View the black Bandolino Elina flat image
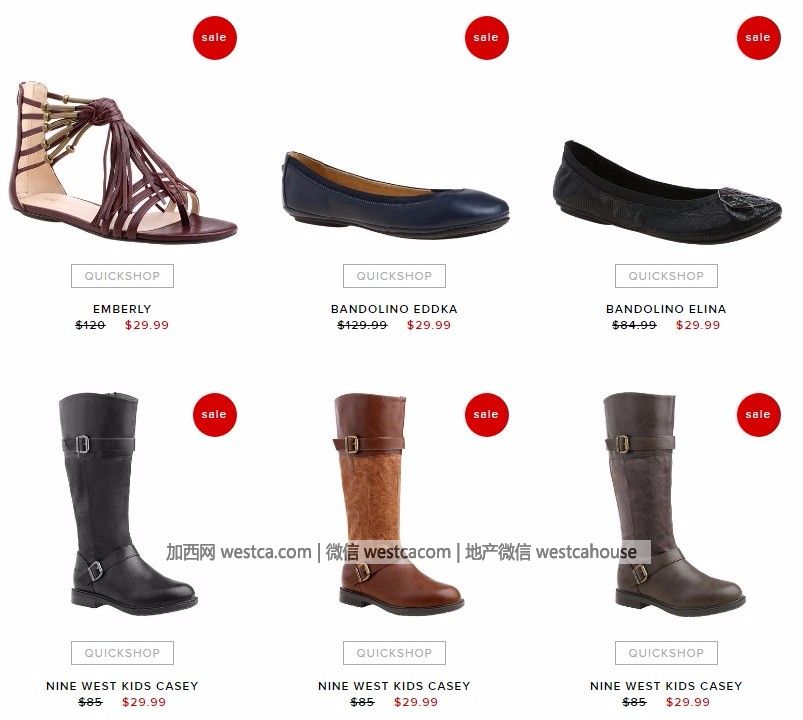This screenshot has width=803, height=720. [x=667, y=193]
